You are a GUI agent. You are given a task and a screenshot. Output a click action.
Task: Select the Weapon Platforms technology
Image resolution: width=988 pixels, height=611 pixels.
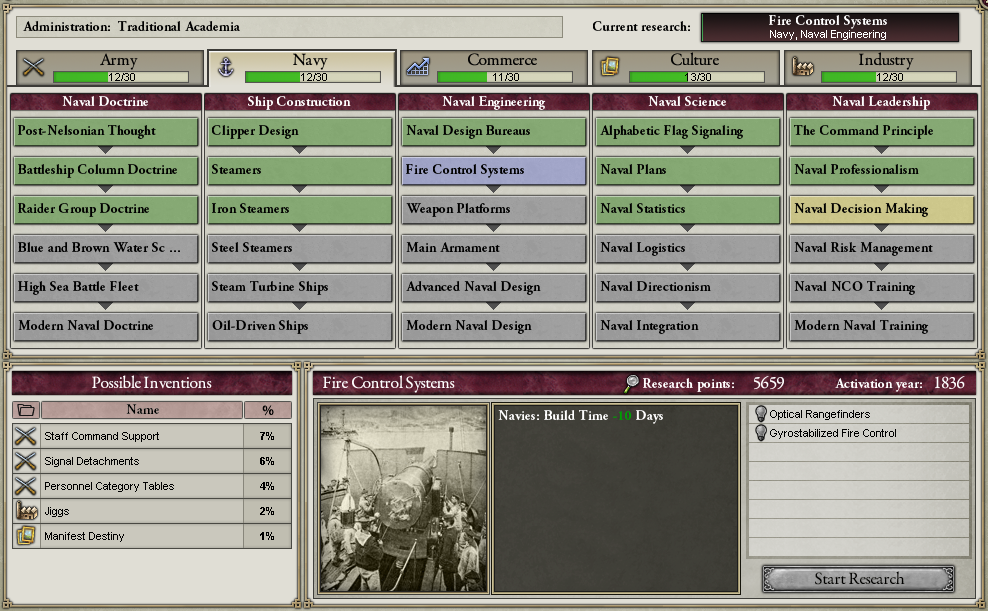pyautogui.click(x=493, y=209)
